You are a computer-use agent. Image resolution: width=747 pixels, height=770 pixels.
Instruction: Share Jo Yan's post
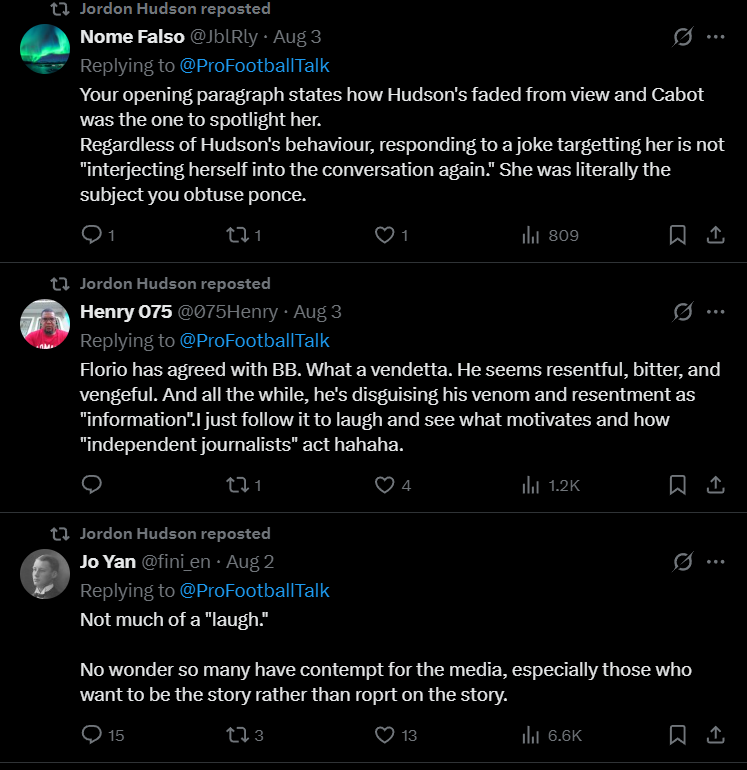(716, 735)
